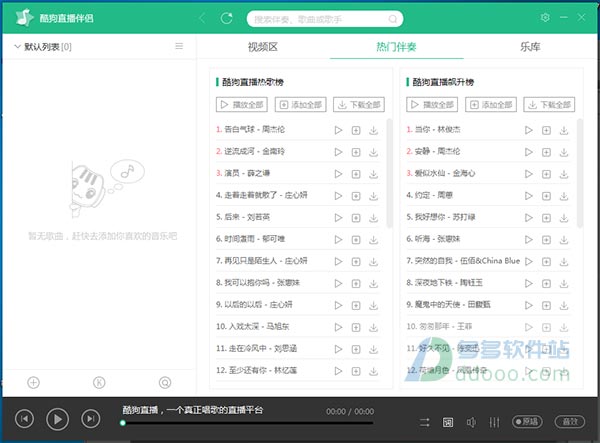This screenshot has height=443, width=600.
Task: Click the circled K icon in sidebar
Action: pyautogui.click(x=99, y=382)
